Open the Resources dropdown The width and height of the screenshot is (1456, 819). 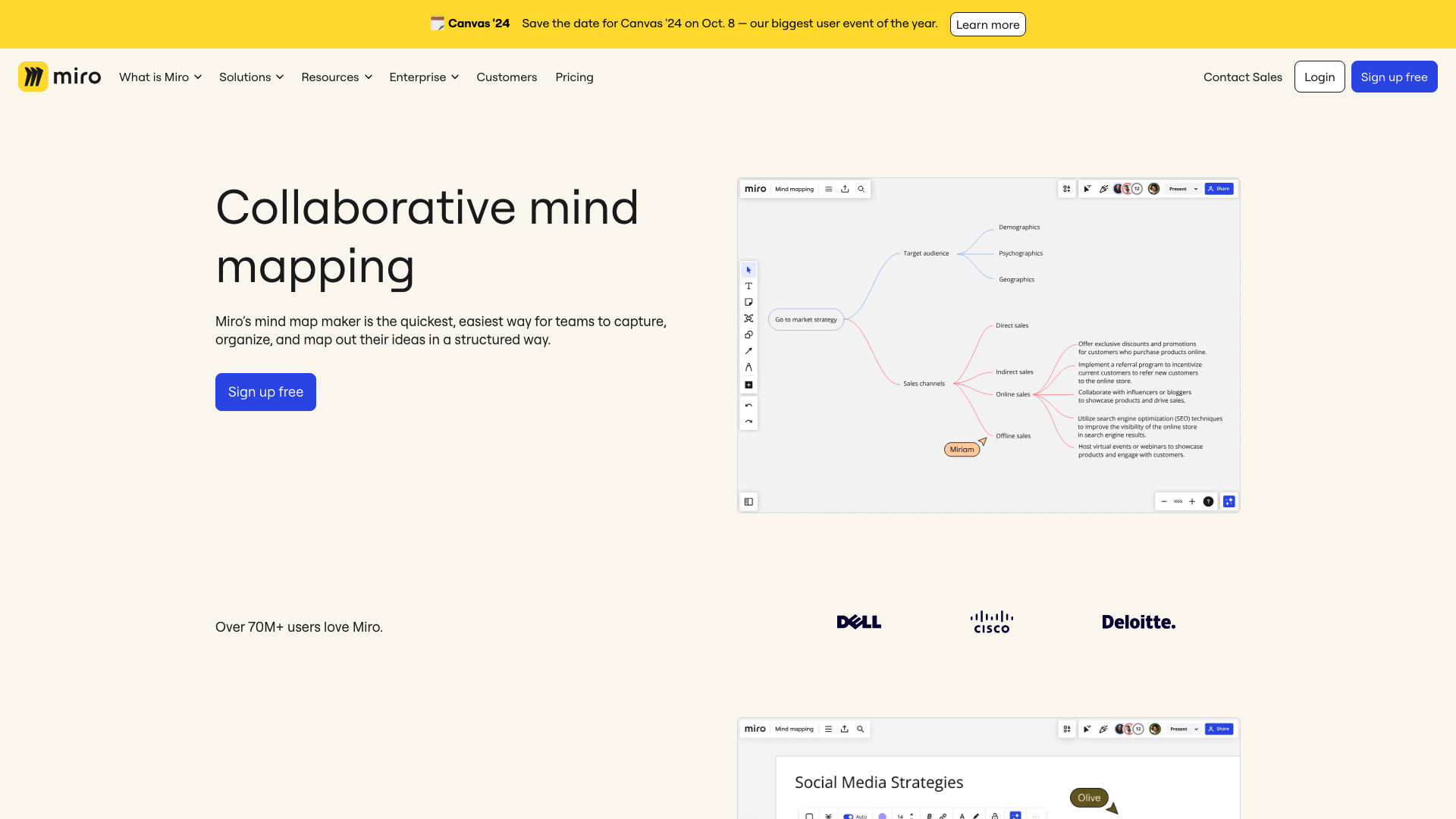337,77
